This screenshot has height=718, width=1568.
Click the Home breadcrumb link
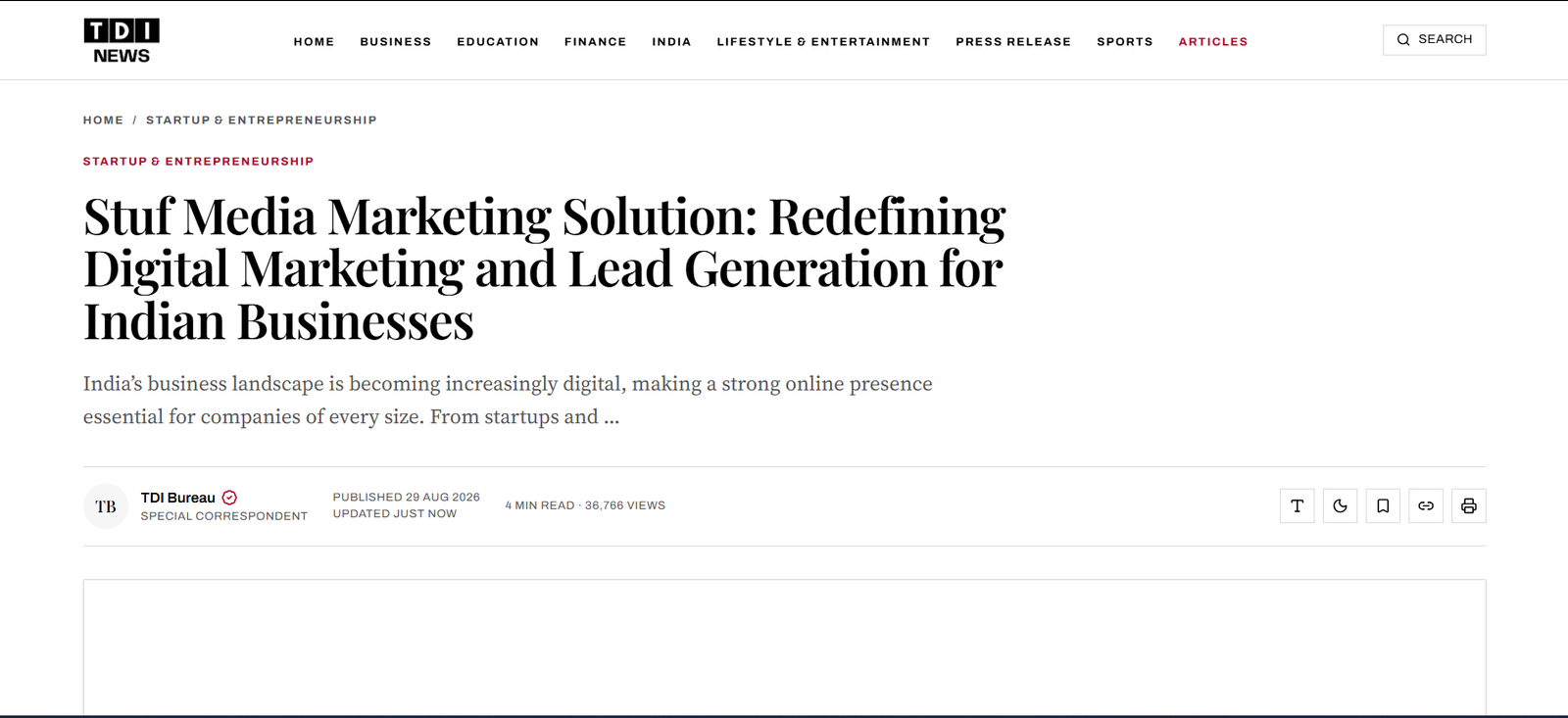(x=103, y=120)
